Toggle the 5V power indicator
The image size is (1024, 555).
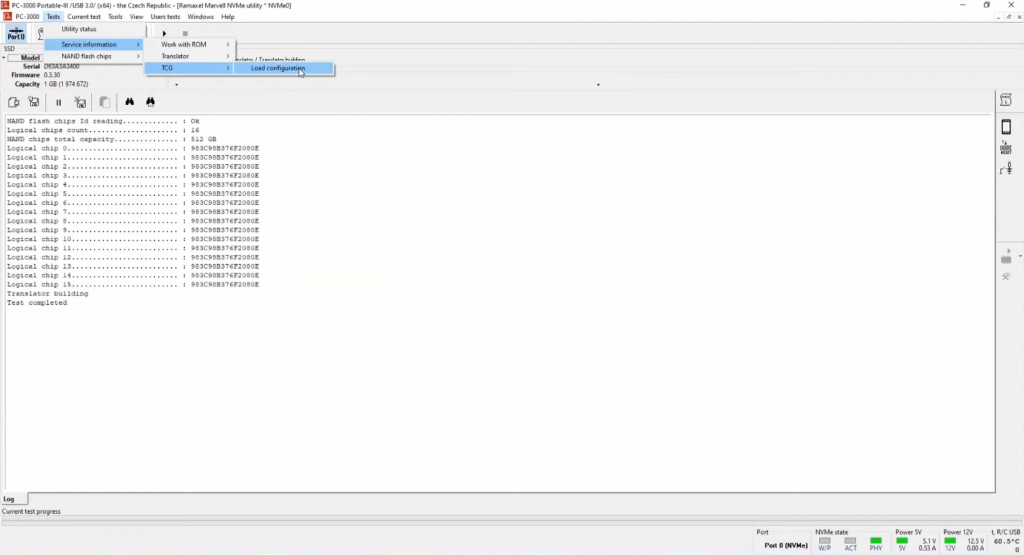(902, 541)
